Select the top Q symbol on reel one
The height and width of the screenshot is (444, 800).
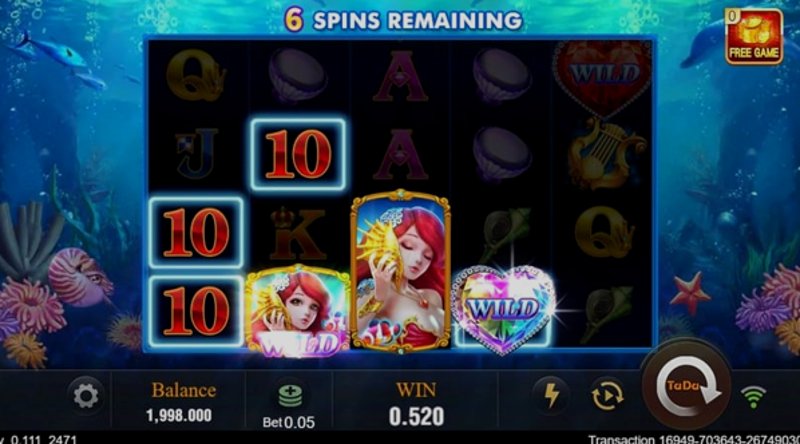[x=196, y=76]
